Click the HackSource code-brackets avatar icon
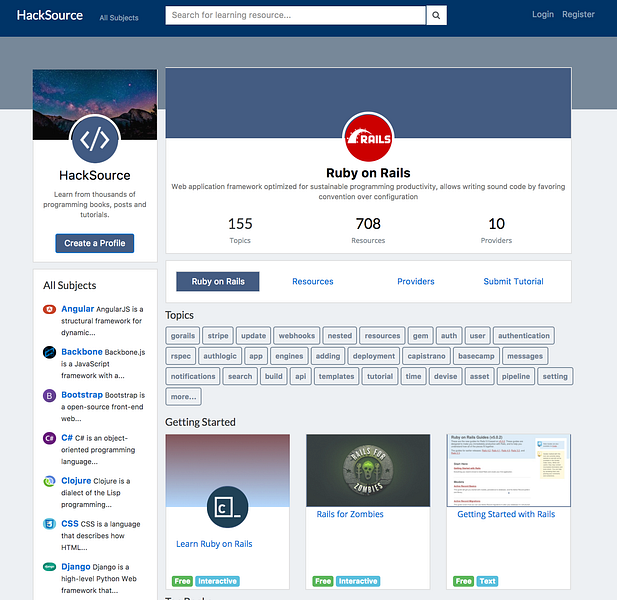 pos(95,139)
